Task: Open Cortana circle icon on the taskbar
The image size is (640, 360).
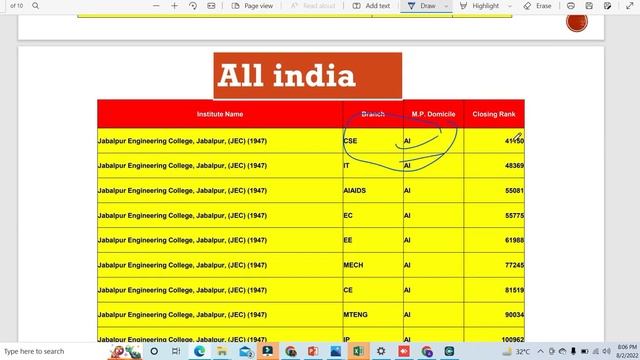Action: click(154, 351)
